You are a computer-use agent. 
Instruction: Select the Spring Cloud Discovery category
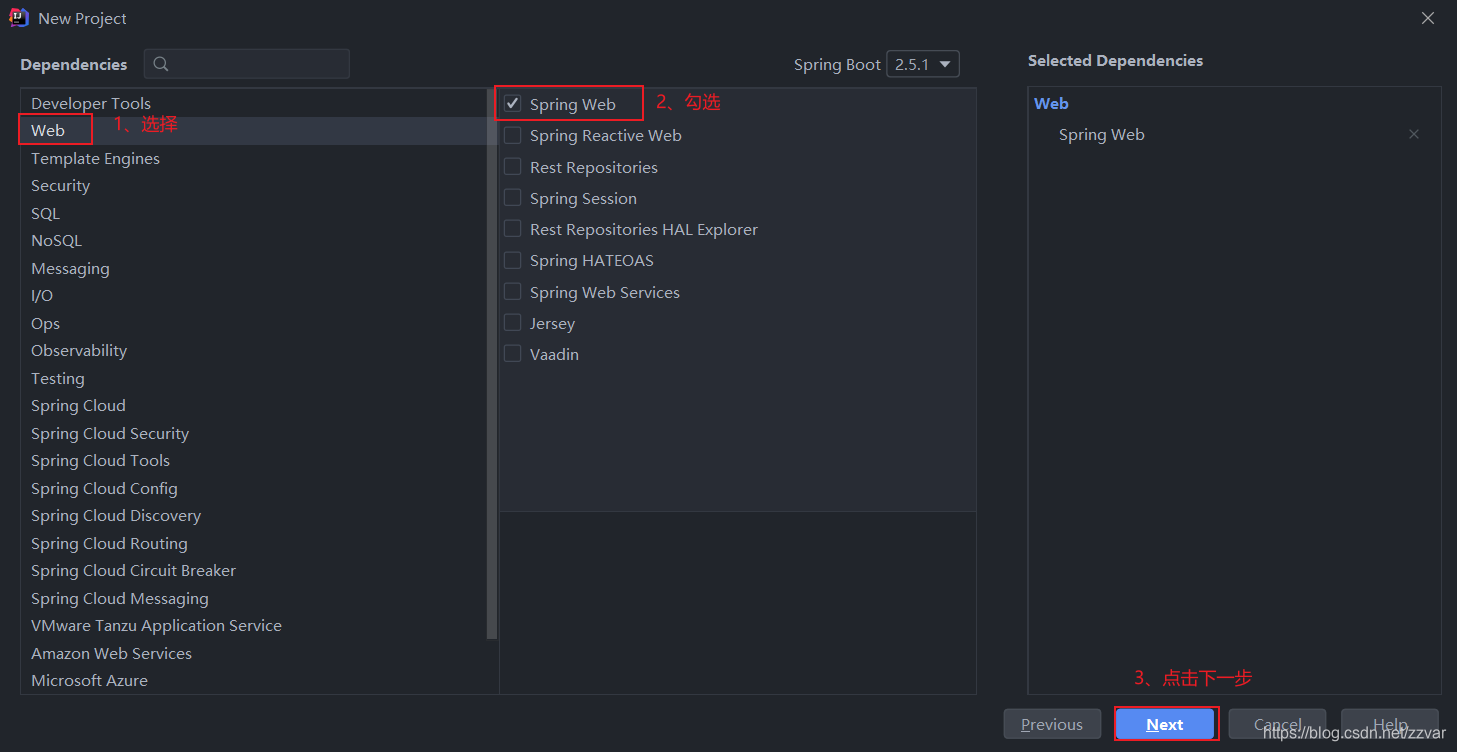(253, 516)
